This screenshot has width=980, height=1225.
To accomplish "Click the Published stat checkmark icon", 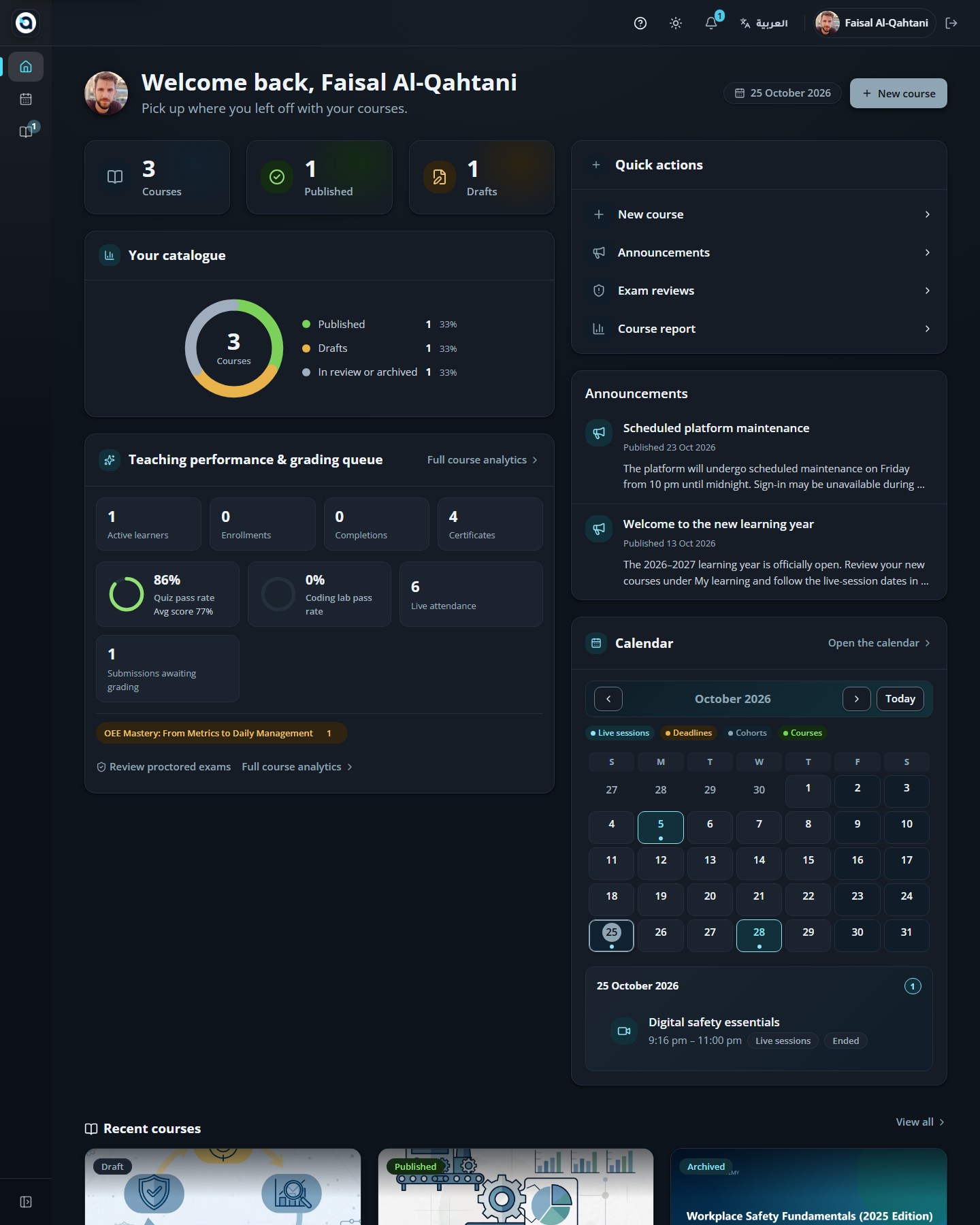I will coord(277,177).
